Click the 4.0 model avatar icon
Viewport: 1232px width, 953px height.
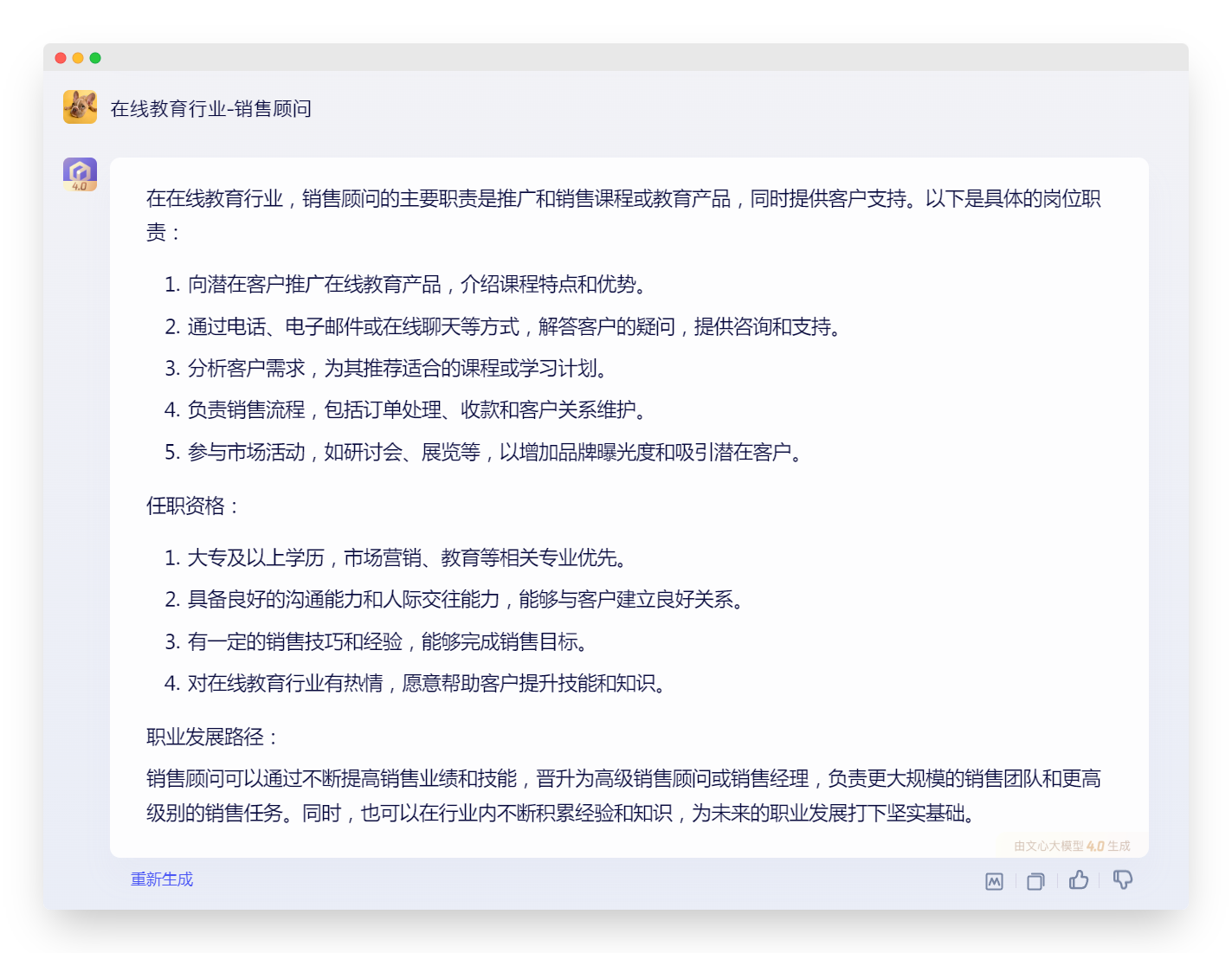point(80,174)
